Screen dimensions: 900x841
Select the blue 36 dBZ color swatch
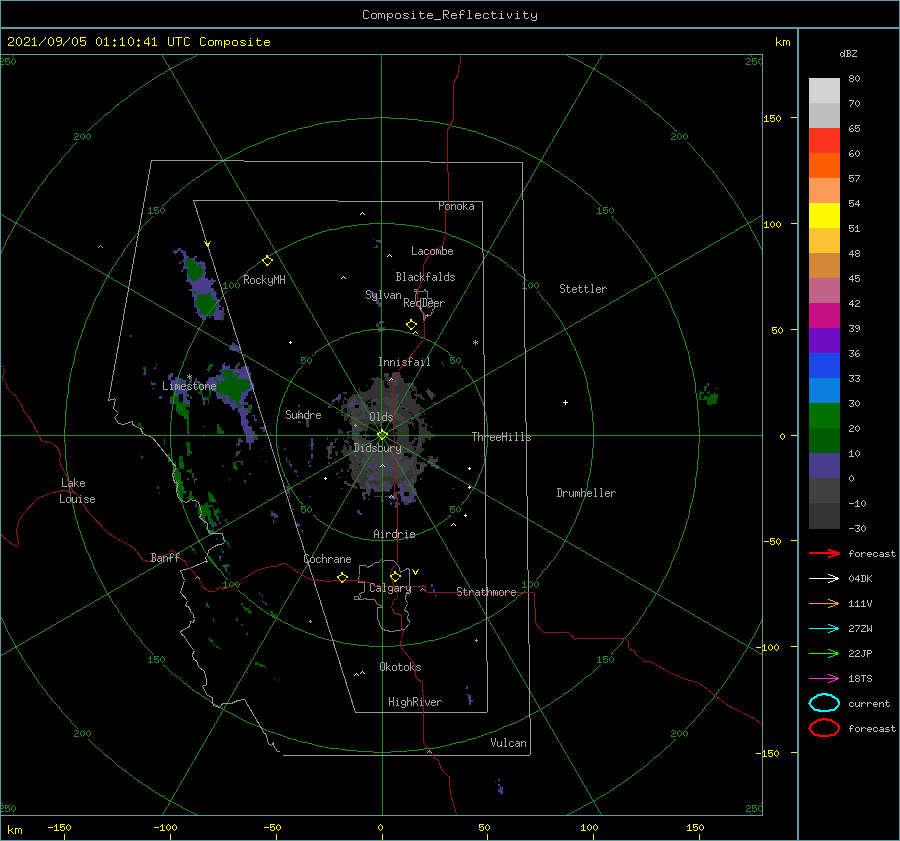pyautogui.click(x=824, y=365)
